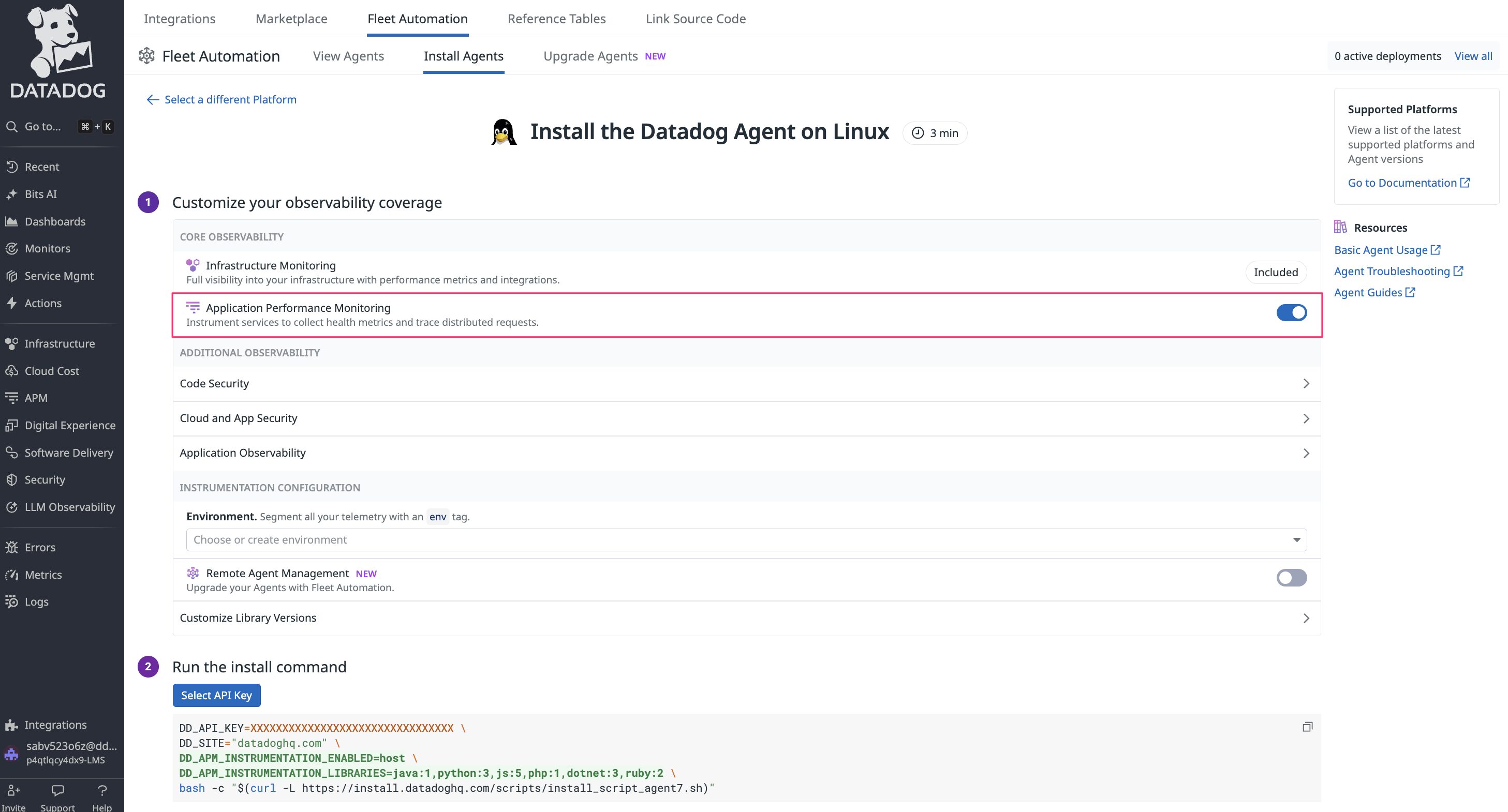Expand the Application Observability section
The width and height of the screenshot is (1508, 812).
click(x=746, y=453)
